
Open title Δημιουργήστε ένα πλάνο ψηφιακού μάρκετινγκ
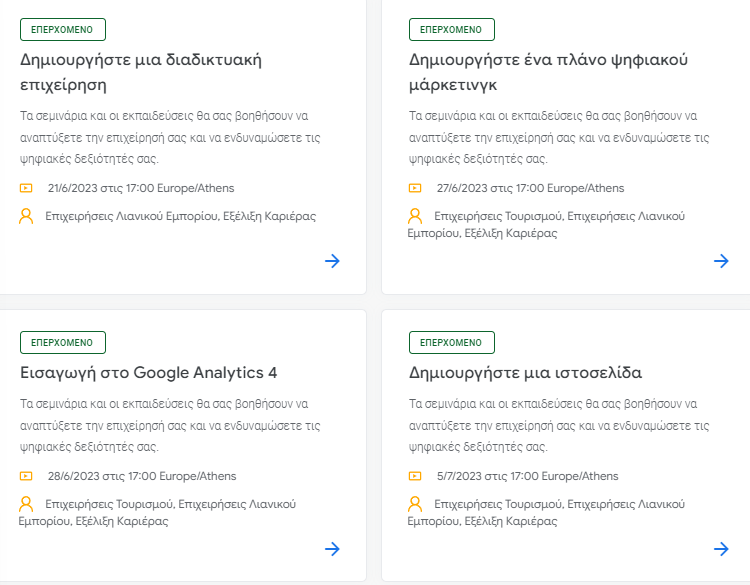point(548,72)
